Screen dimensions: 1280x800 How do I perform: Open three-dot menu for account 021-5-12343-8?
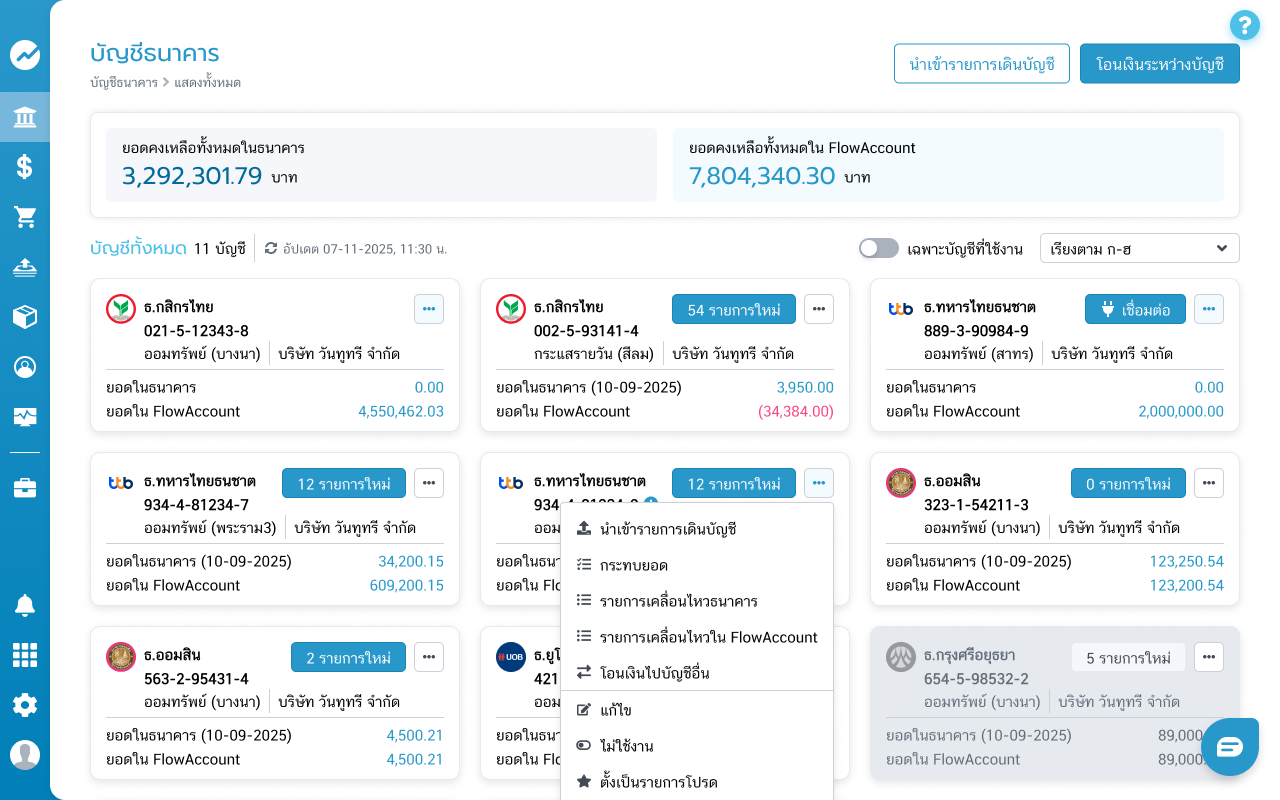429,309
